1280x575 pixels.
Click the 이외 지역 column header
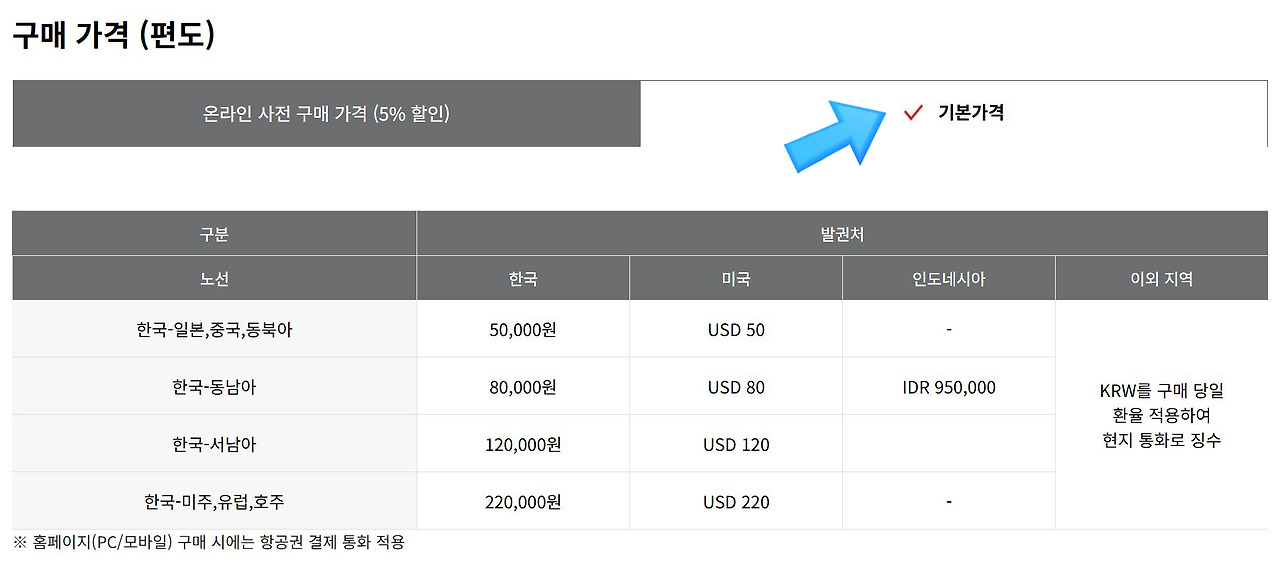[1161, 279]
